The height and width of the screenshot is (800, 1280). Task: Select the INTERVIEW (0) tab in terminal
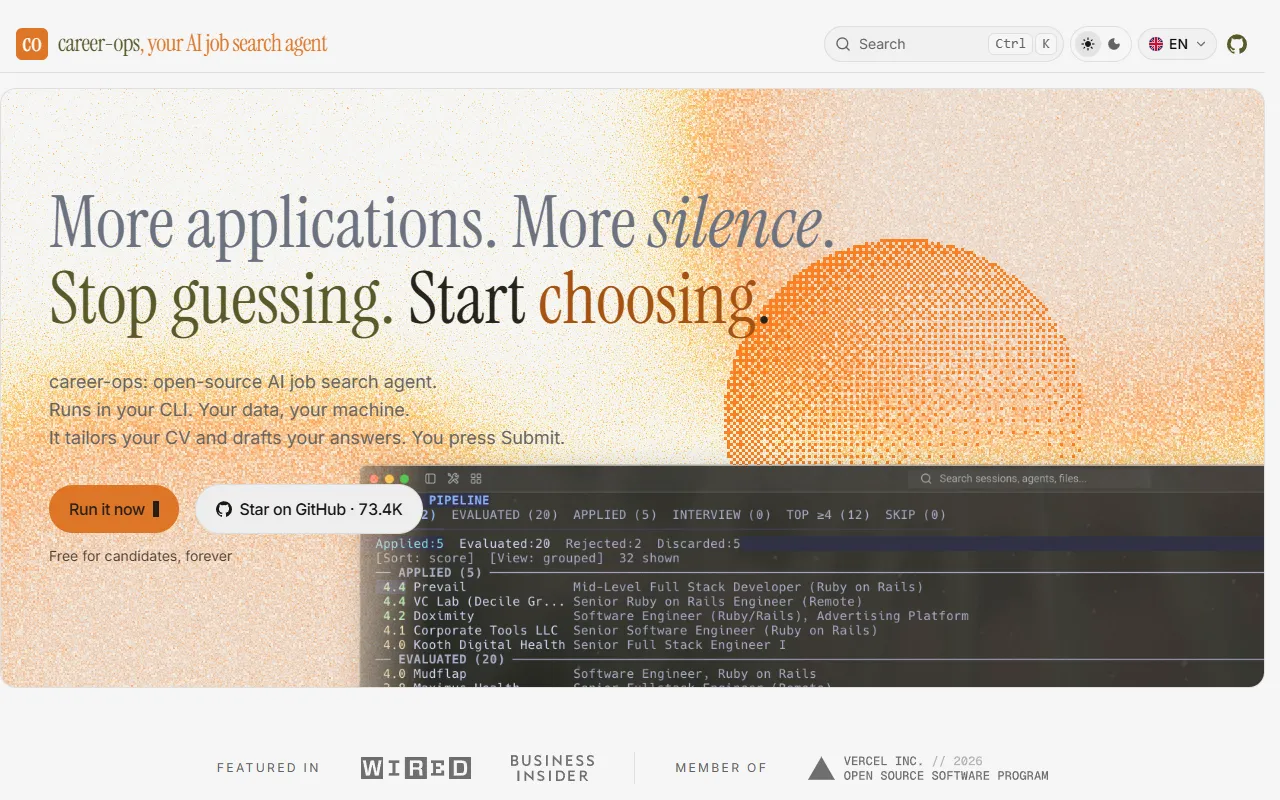pyautogui.click(x=721, y=515)
